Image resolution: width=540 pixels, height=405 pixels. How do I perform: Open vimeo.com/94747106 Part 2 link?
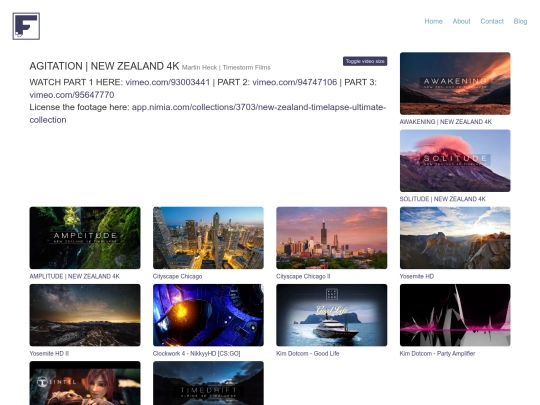coord(294,82)
